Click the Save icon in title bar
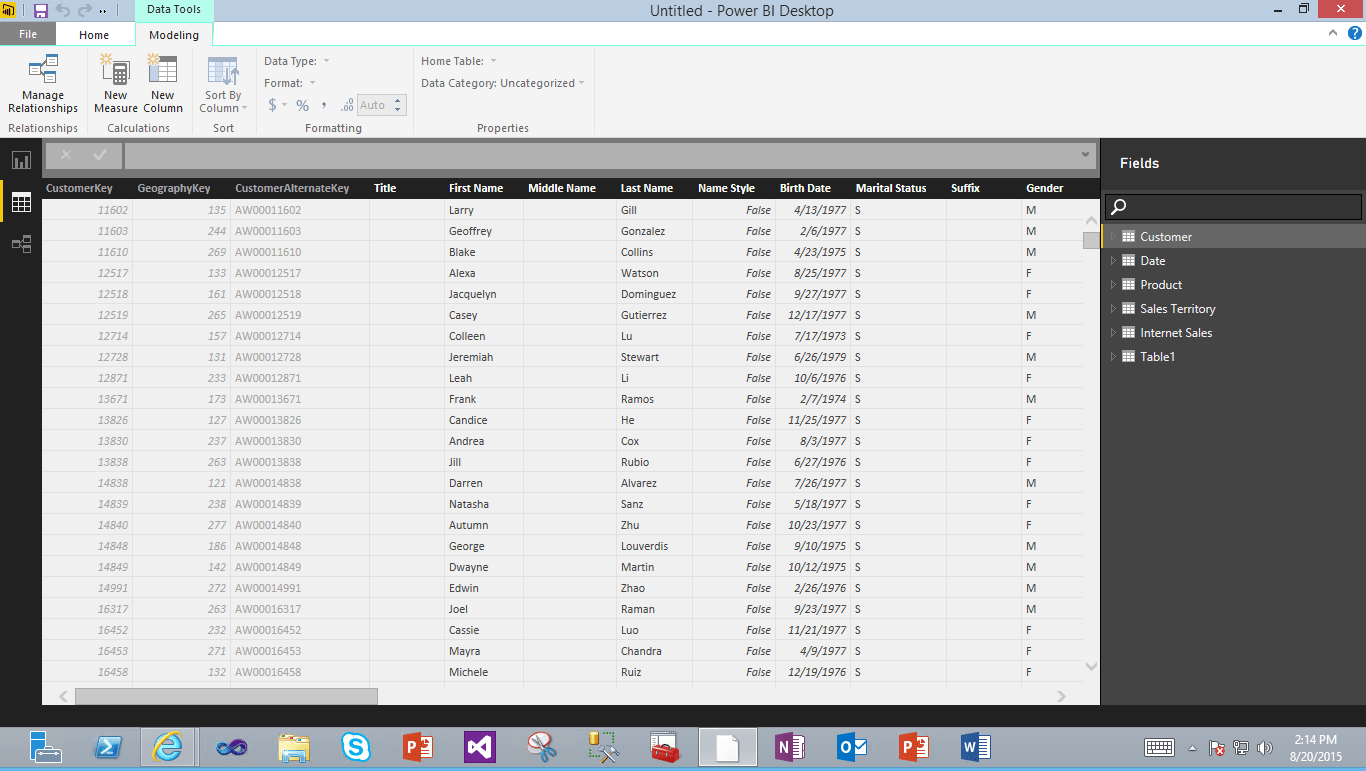This screenshot has width=1366, height=771. click(x=41, y=11)
